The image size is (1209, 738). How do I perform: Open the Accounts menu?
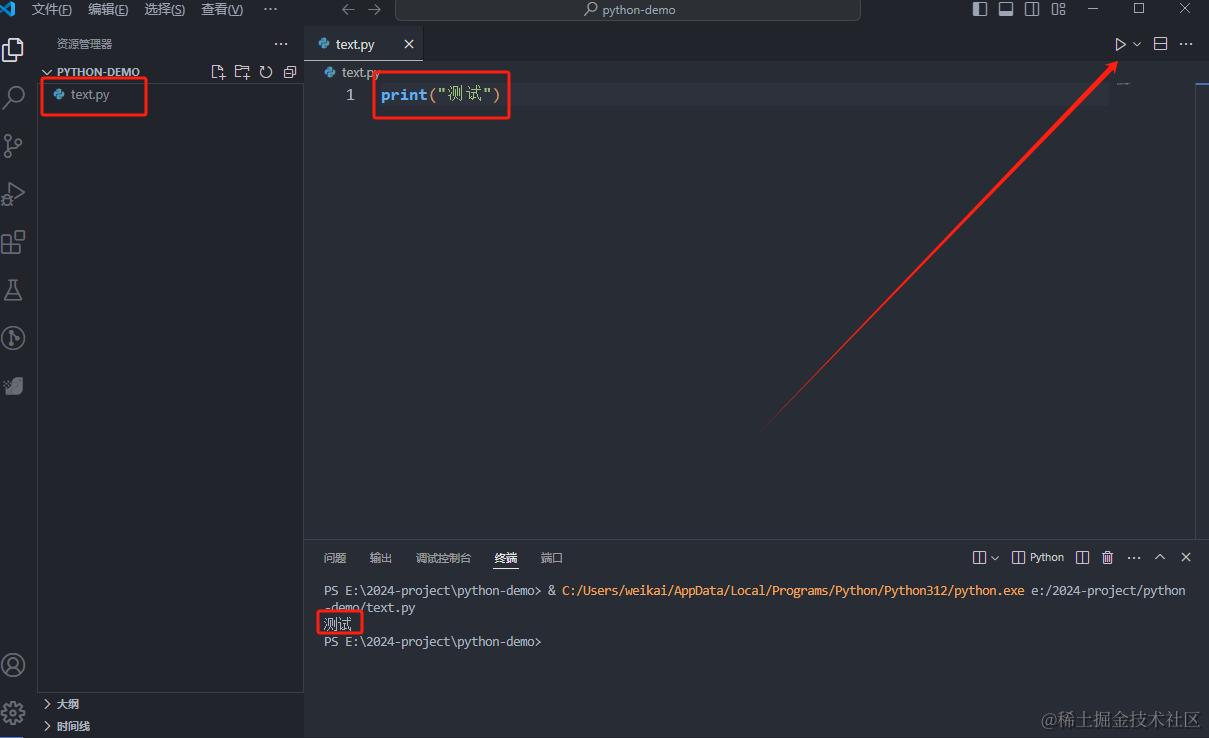13,665
